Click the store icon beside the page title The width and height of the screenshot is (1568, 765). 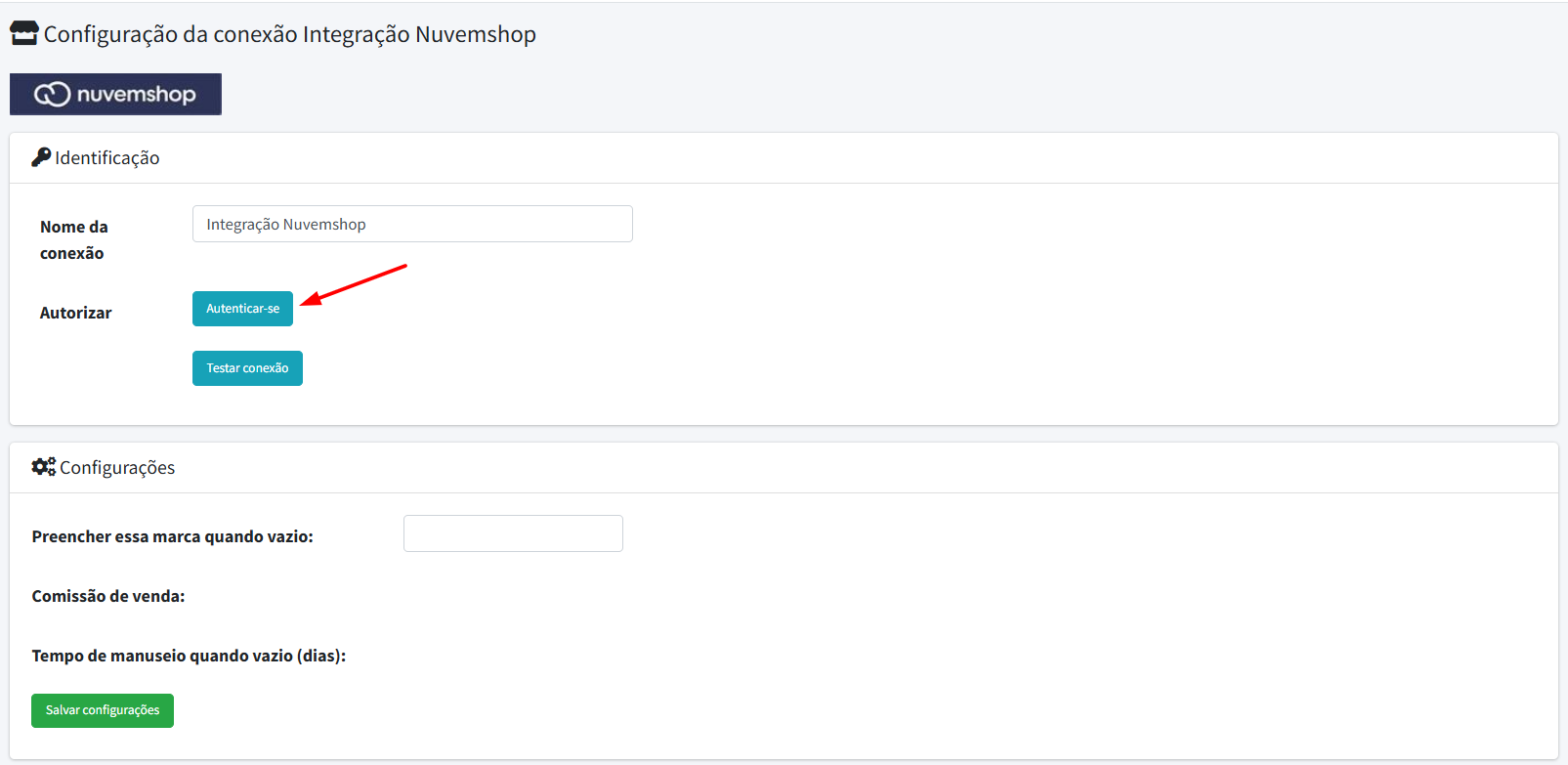pos(23,33)
